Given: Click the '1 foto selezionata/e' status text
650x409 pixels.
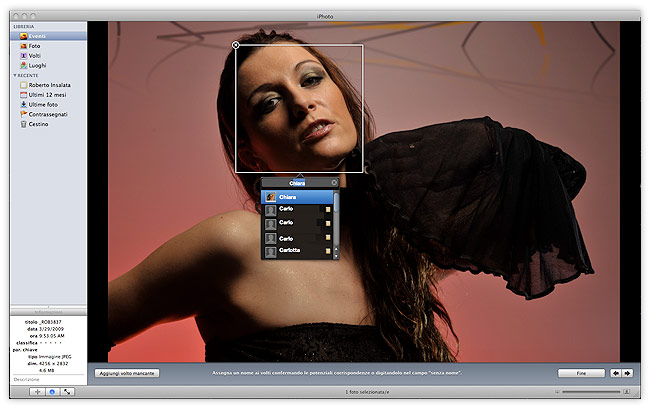Looking at the screenshot, I should pyautogui.click(x=367, y=392).
